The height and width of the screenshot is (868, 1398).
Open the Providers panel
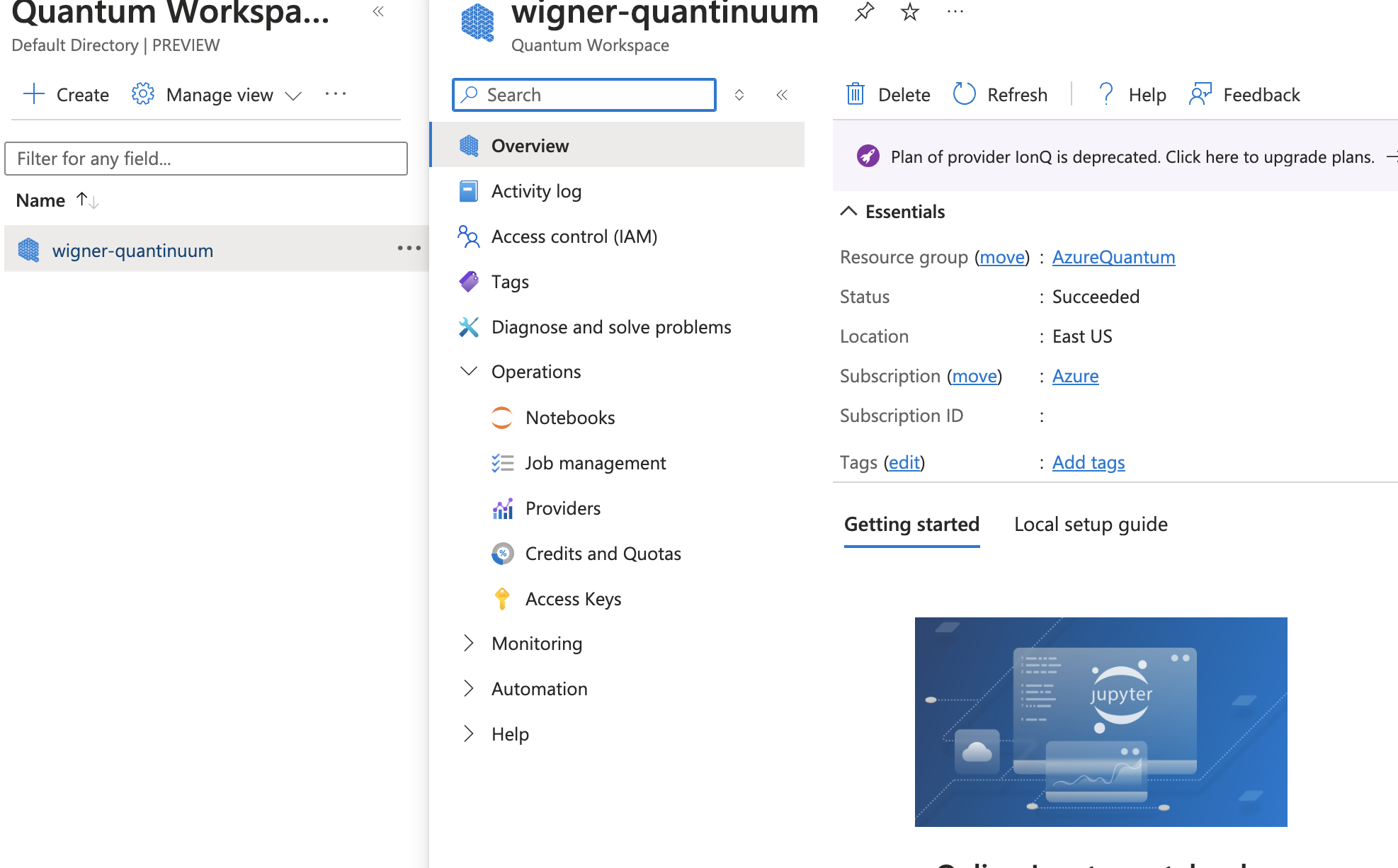[562, 508]
